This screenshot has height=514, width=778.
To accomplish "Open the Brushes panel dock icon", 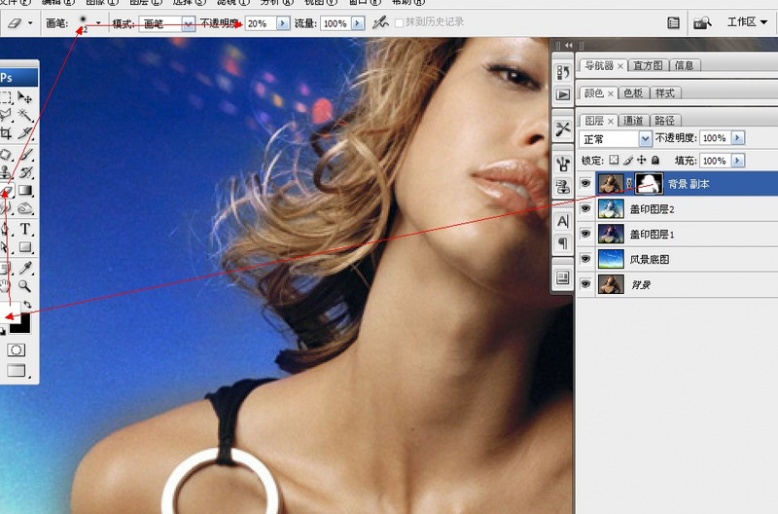I will [x=563, y=163].
